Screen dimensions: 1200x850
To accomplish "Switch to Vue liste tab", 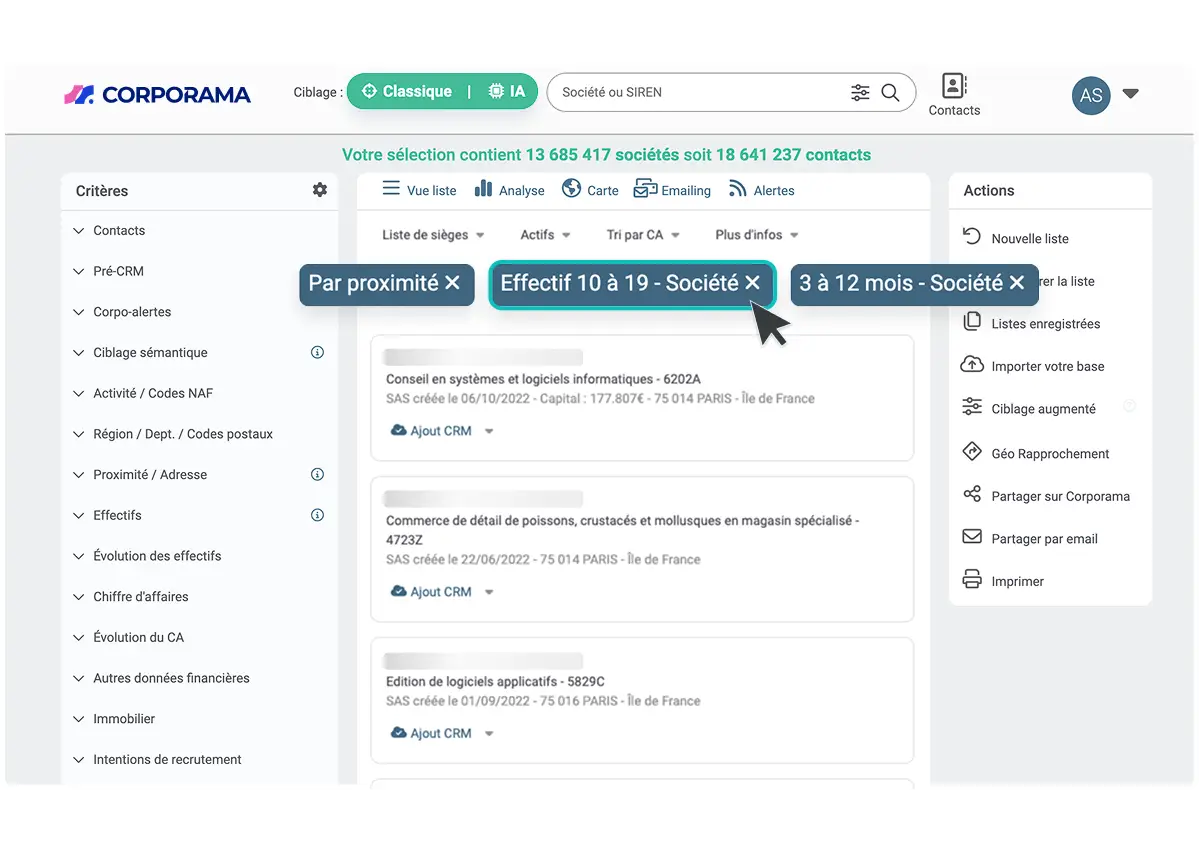I will tap(419, 190).
